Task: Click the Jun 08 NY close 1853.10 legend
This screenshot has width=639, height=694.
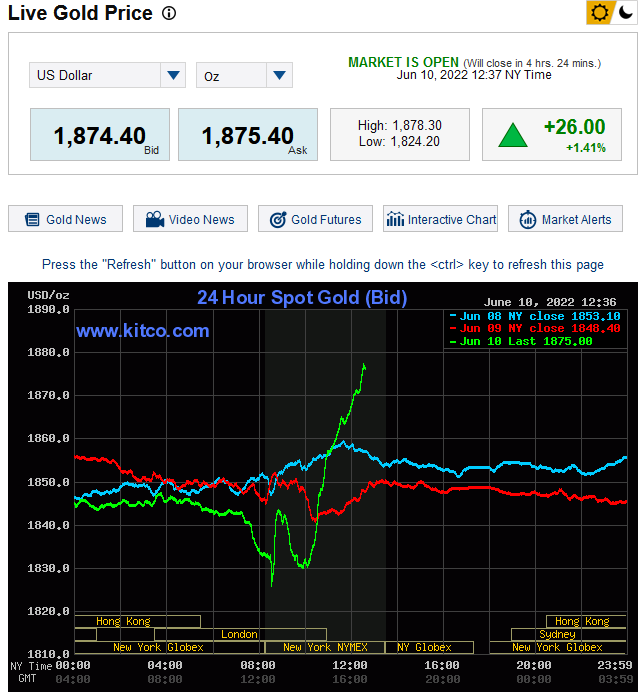Action: pyautogui.click(x=535, y=316)
